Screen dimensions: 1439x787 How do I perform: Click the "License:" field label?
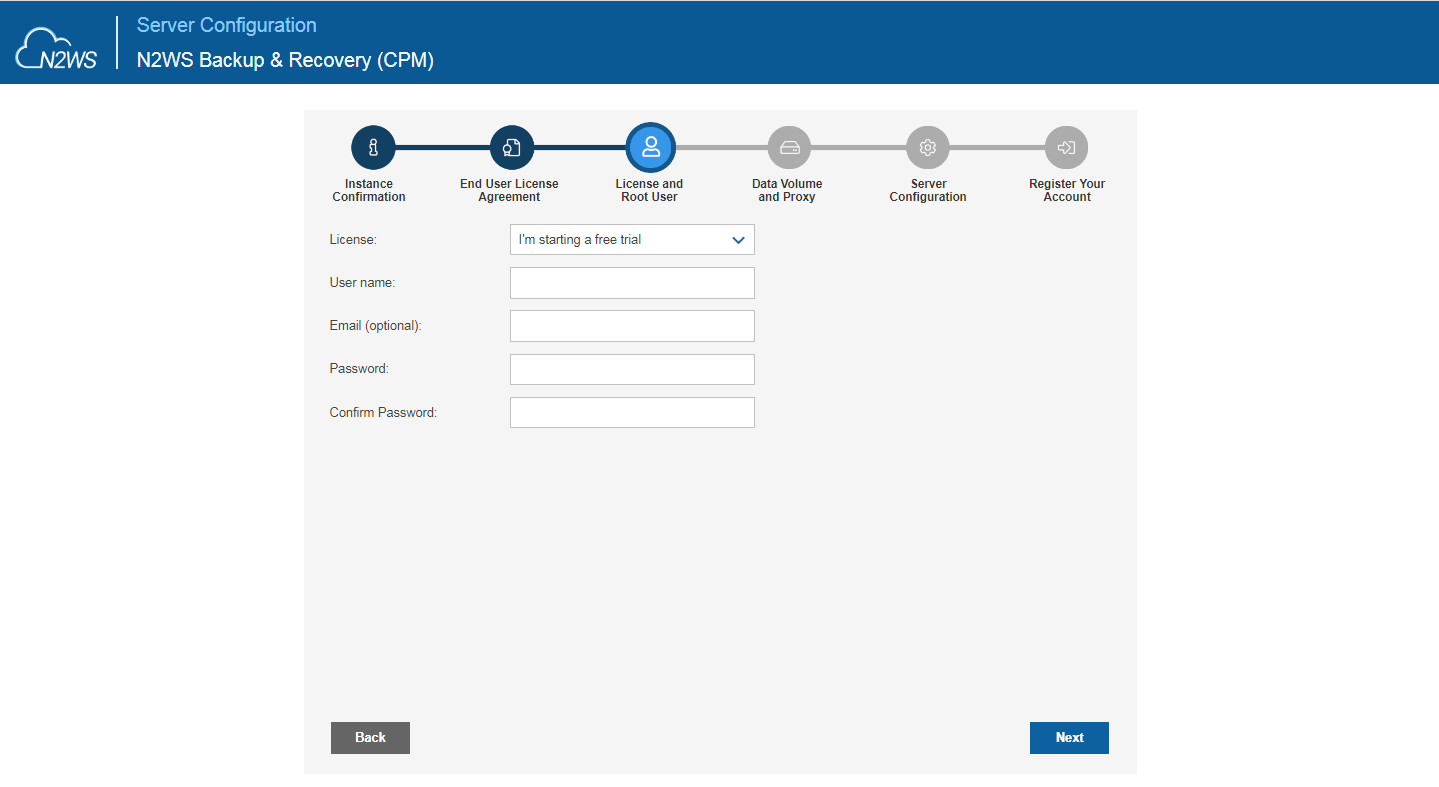[x=353, y=240]
